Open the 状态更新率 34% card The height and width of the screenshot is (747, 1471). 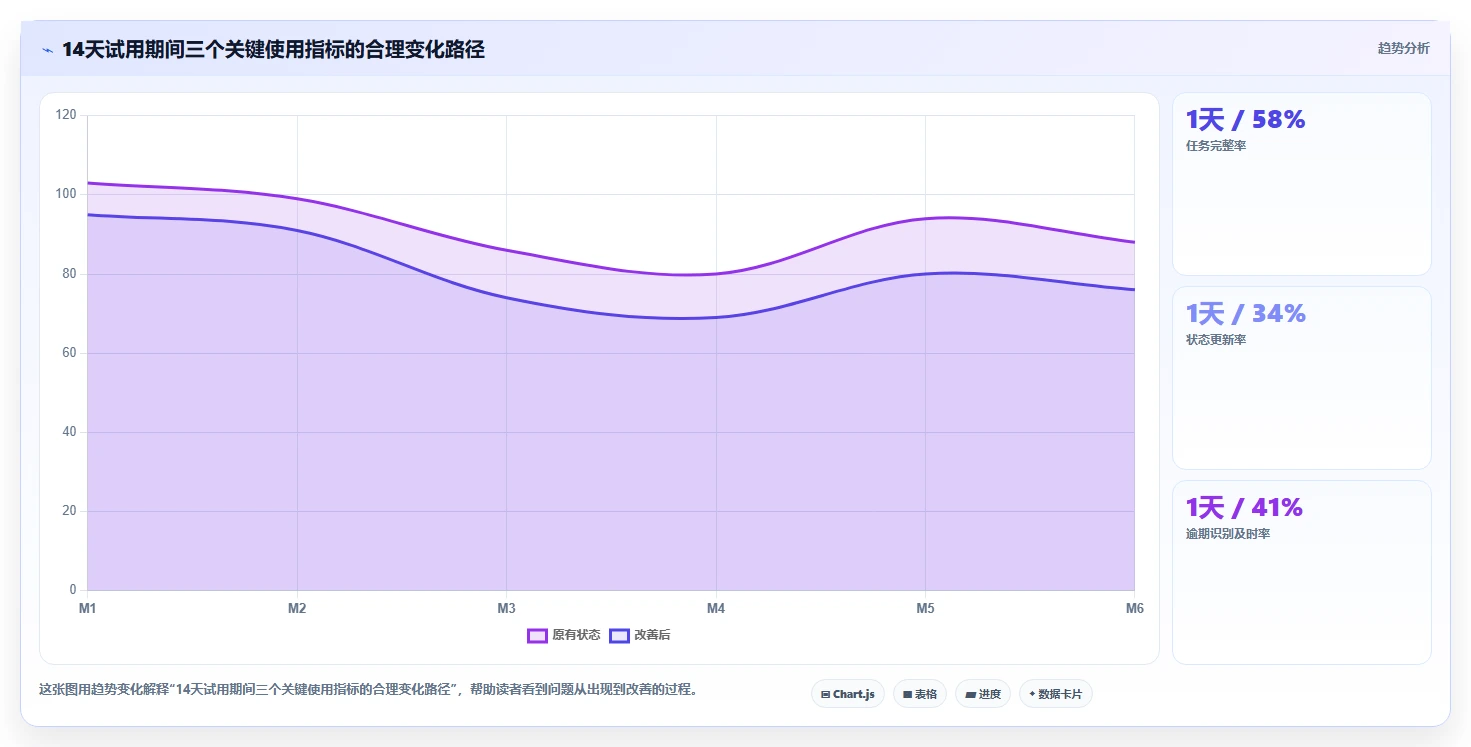tap(1301, 378)
